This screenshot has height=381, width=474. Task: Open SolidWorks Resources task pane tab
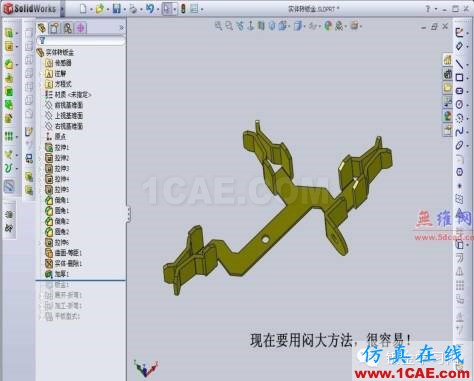click(x=447, y=60)
